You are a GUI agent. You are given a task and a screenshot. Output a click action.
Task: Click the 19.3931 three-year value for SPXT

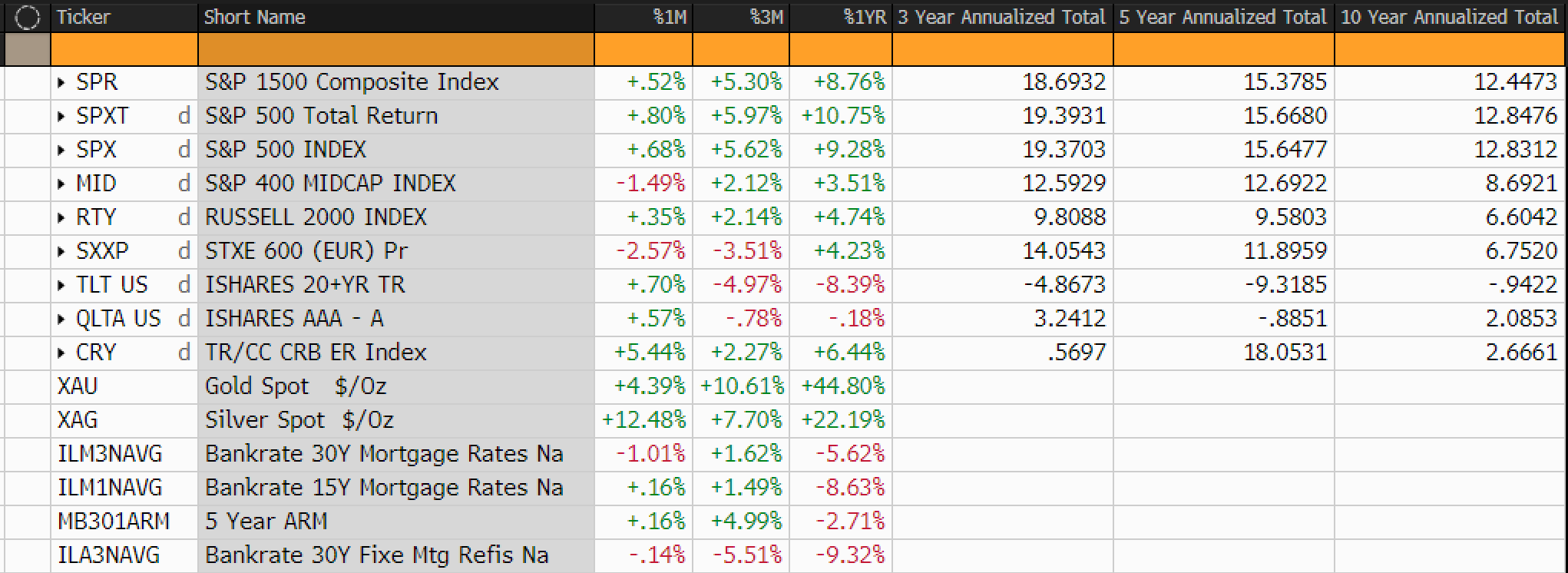(1064, 116)
